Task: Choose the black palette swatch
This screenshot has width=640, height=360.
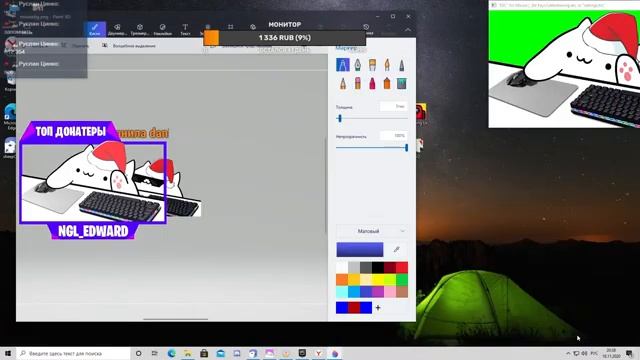Action: click(378, 268)
